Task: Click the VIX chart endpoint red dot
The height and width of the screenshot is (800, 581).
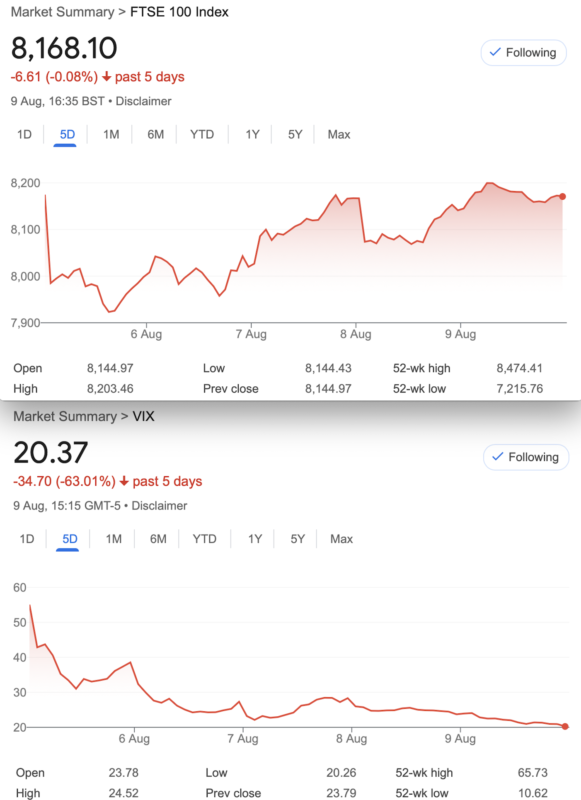Action: [x=565, y=727]
